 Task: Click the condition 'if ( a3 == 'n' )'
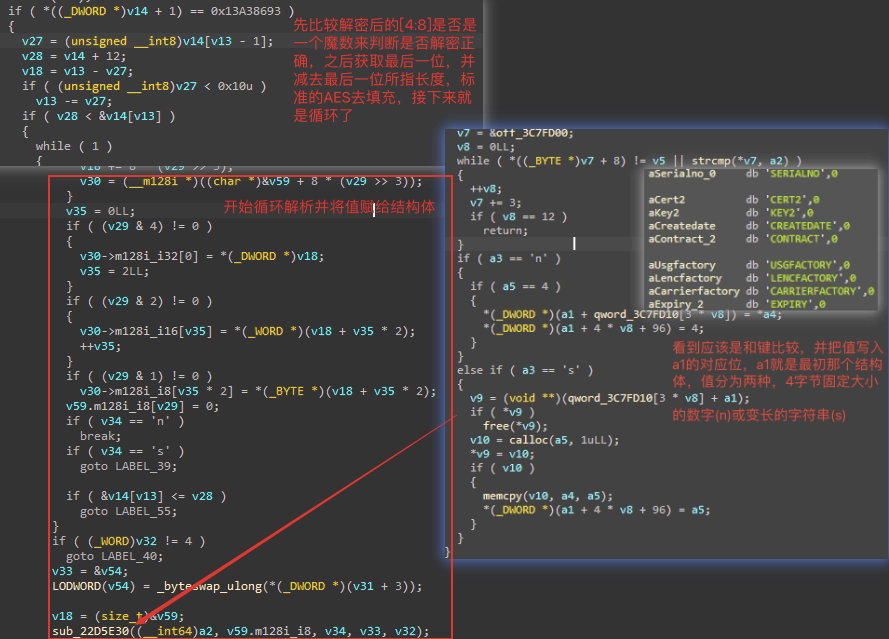pyautogui.click(x=508, y=259)
